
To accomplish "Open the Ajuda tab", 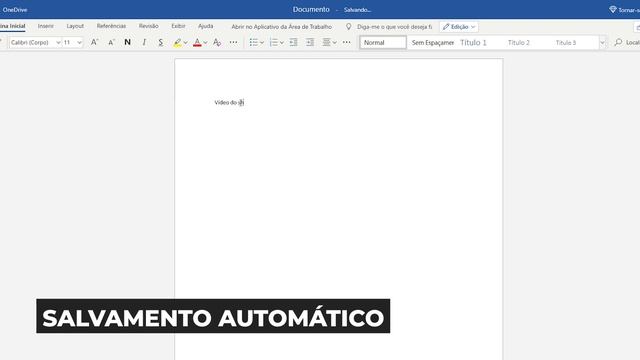I will click(206, 26).
